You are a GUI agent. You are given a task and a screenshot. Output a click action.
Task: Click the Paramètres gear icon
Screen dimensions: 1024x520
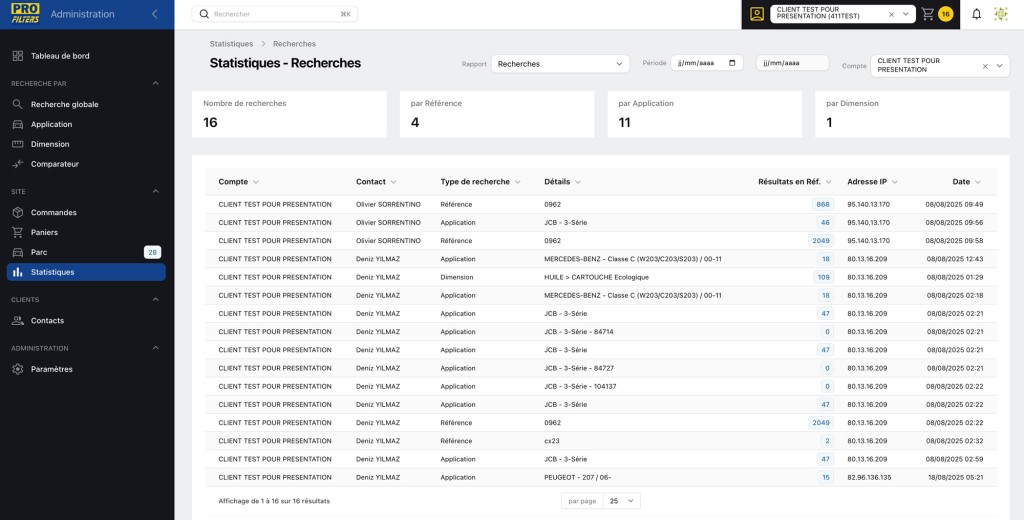18,369
